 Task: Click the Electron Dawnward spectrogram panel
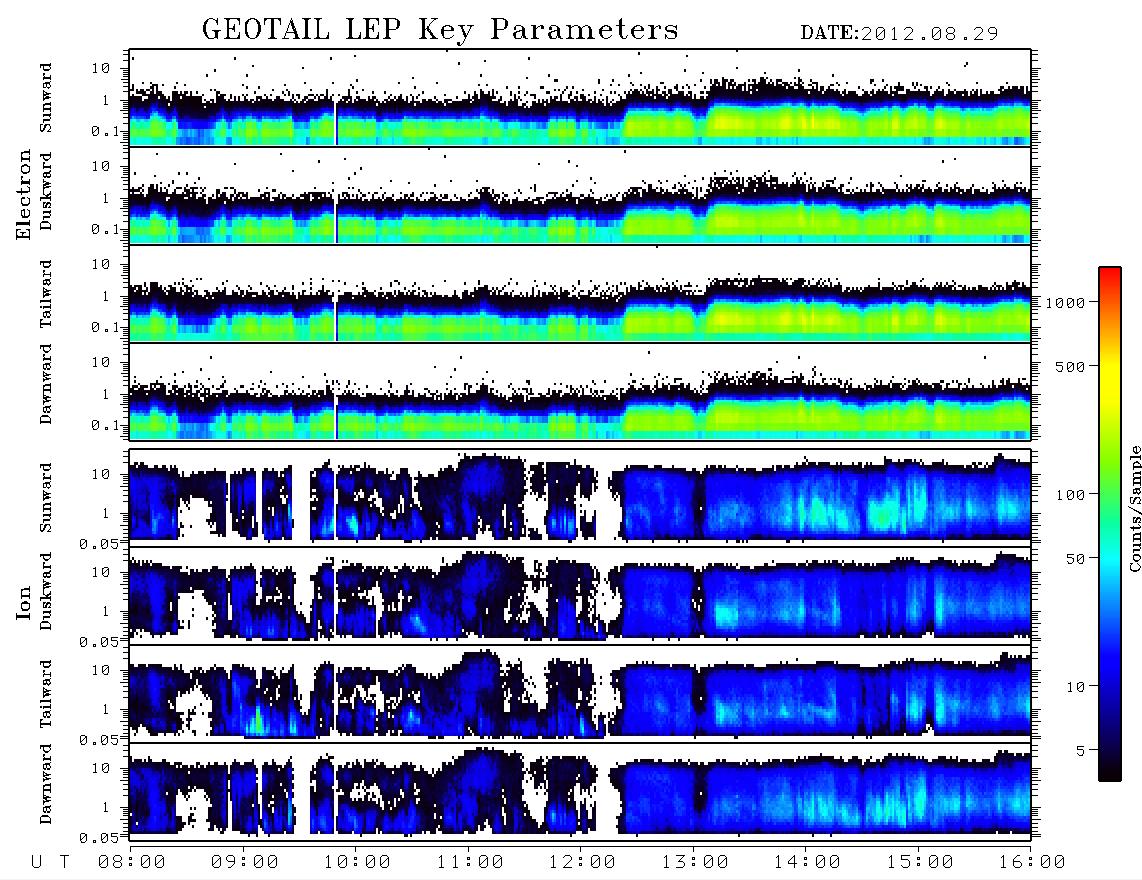pyautogui.click(x=580, y=392)
